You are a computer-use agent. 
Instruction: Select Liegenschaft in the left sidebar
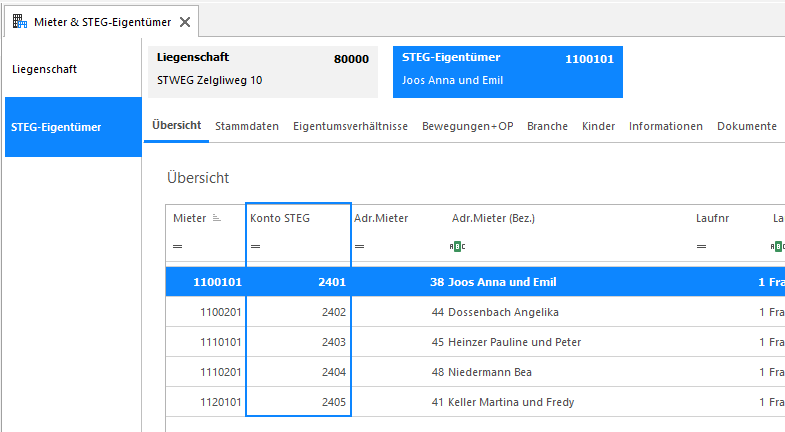point(73,69)
